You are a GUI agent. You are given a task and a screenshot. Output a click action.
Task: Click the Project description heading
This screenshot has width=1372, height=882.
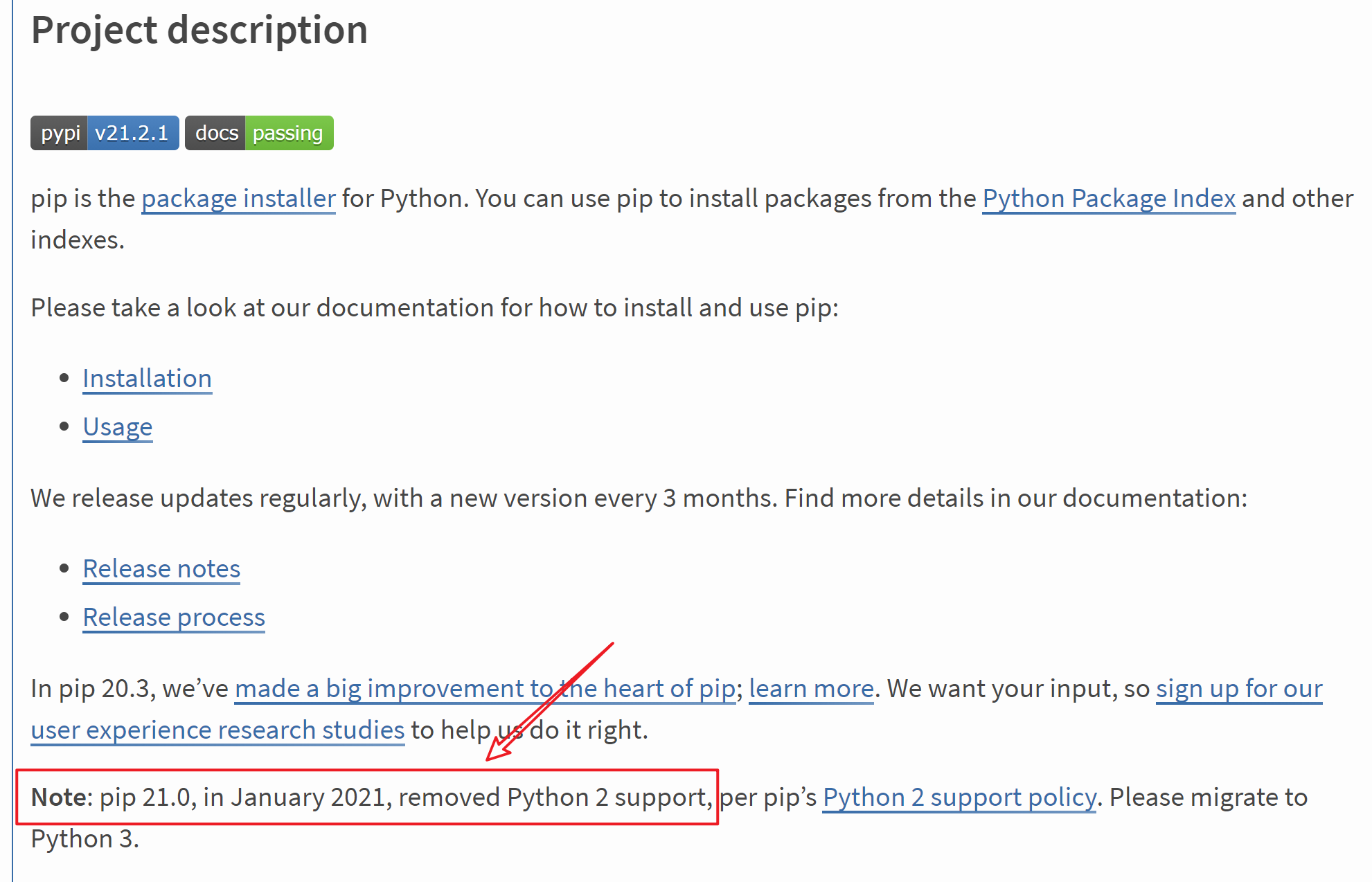coord(199,30)
